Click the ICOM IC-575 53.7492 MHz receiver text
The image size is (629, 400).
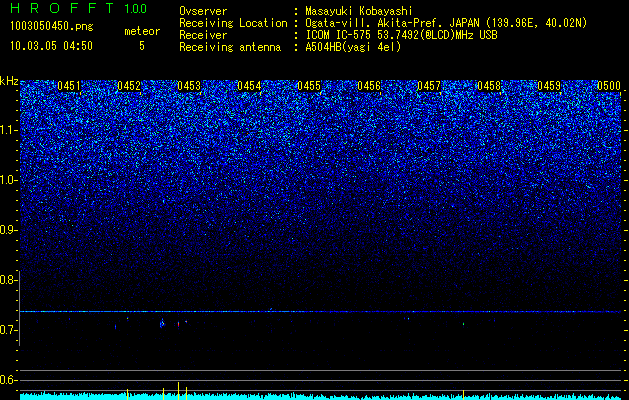[401, 35]
